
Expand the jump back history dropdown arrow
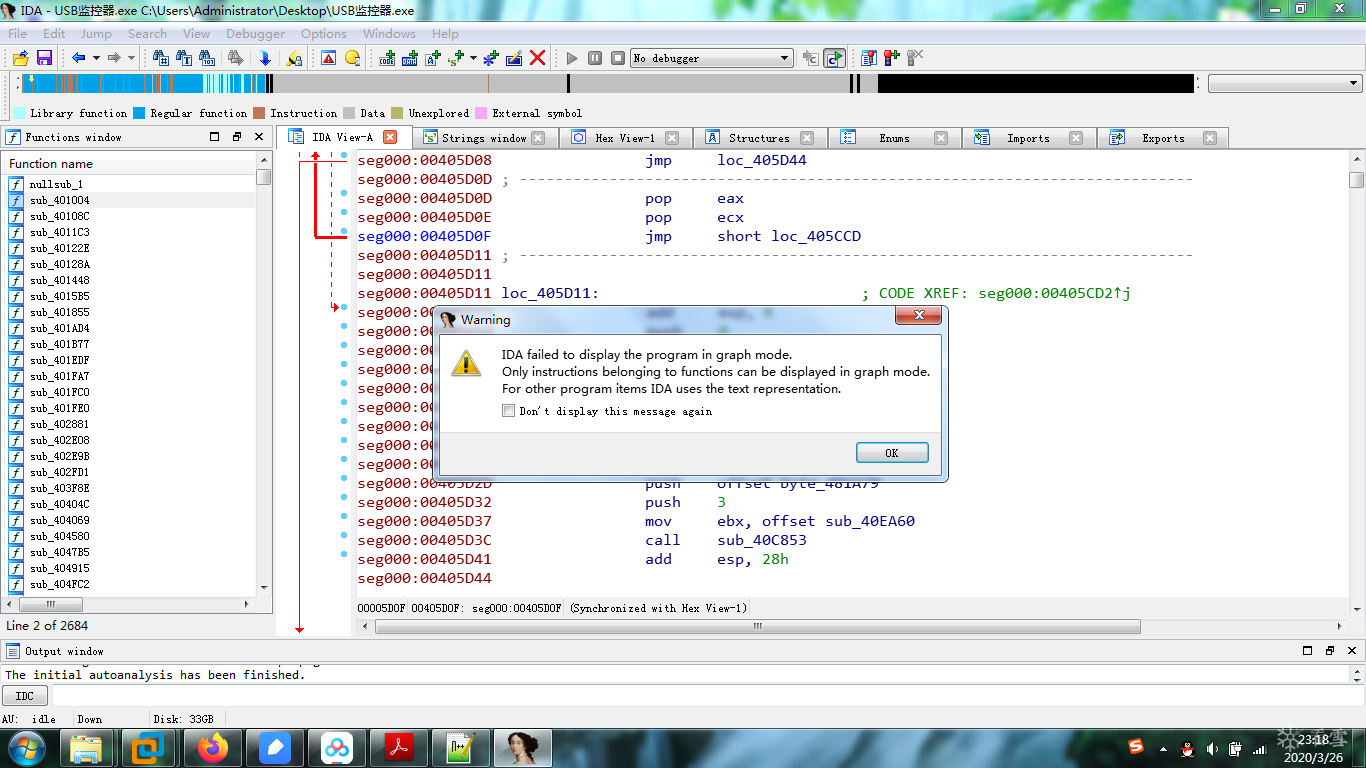click(96, 58)
